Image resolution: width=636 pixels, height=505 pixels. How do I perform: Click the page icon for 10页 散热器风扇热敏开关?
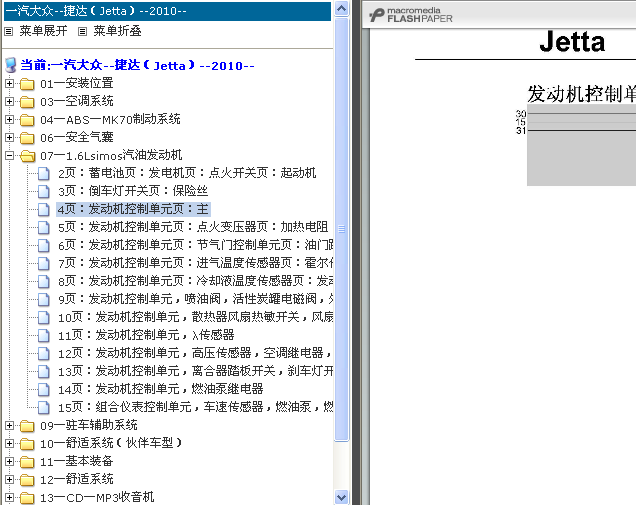[x=44, y=317]
